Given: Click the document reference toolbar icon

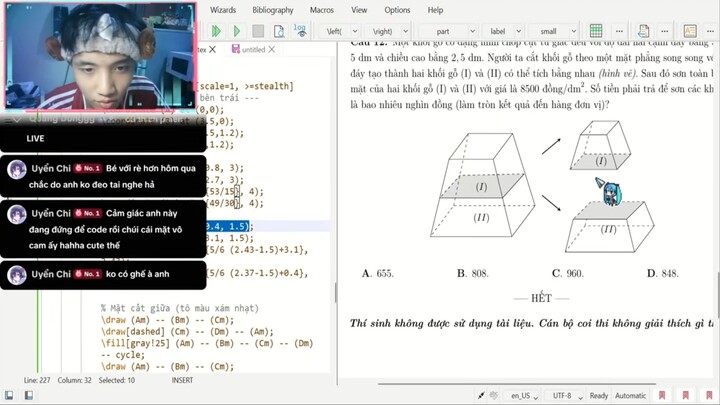Looking at the screenshot, I should (643, 31).
